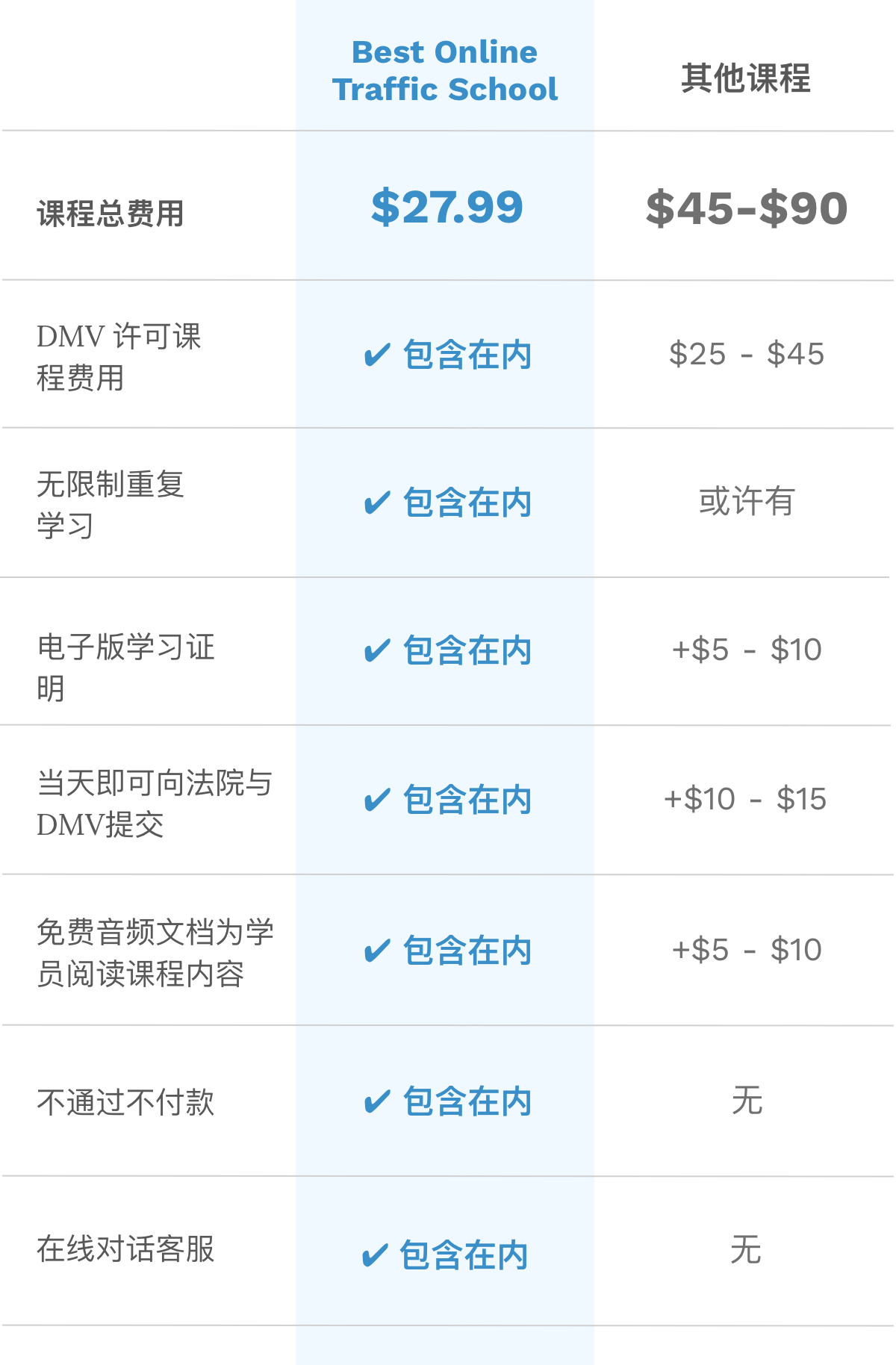The height and width of the screenshot is (1365, 896).
Task: Click the $45-$90 price text
Action: (x=746, y=208)
